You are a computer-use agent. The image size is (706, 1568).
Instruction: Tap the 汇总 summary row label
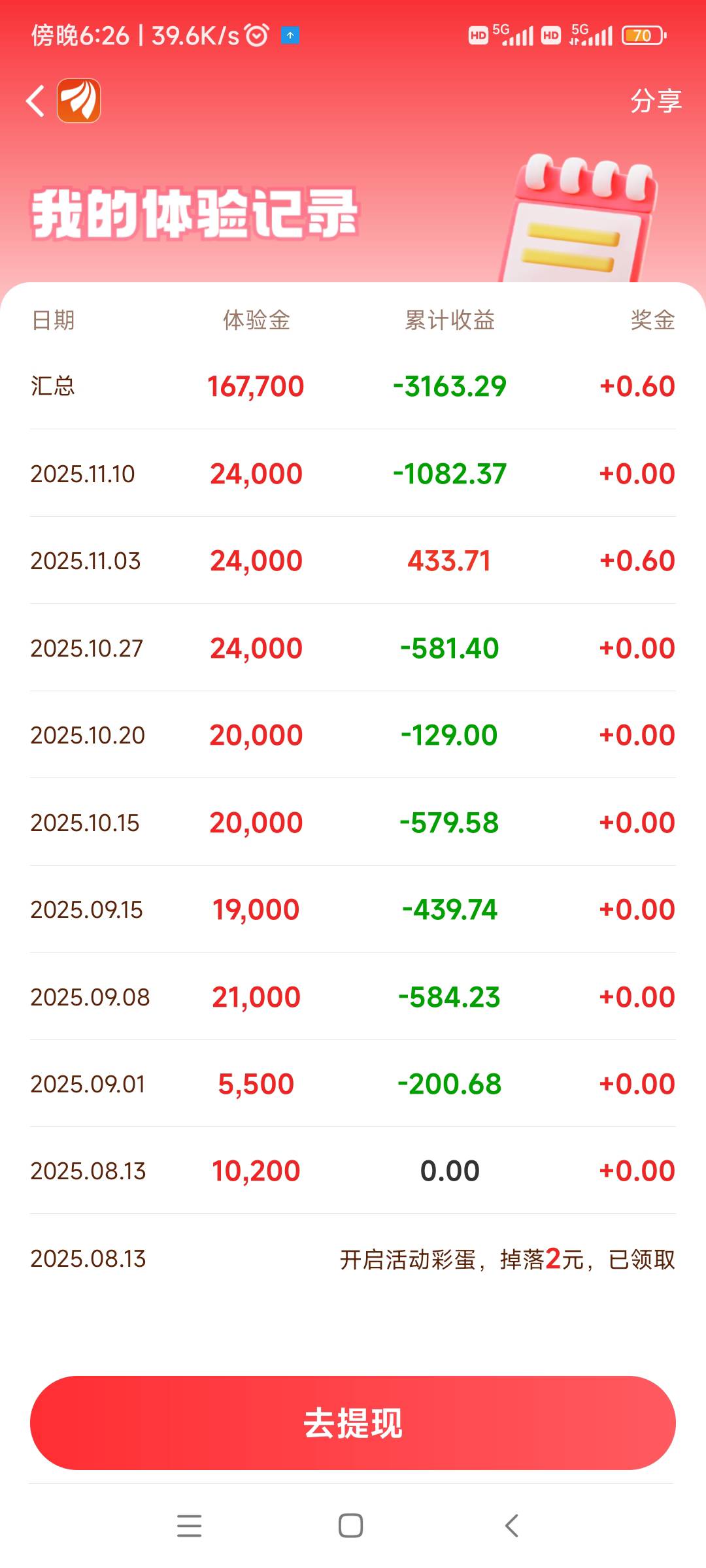pos(53,386)
